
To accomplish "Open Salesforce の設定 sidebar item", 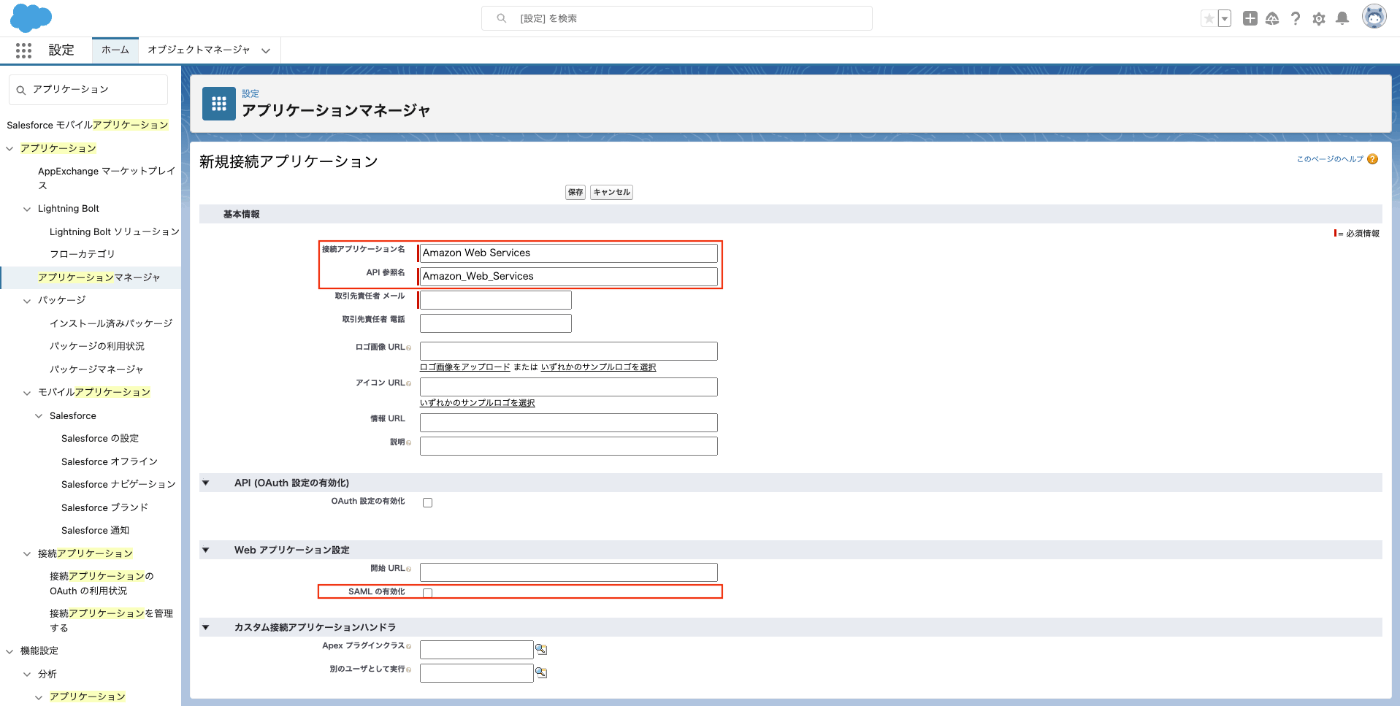I will [100, 438].
